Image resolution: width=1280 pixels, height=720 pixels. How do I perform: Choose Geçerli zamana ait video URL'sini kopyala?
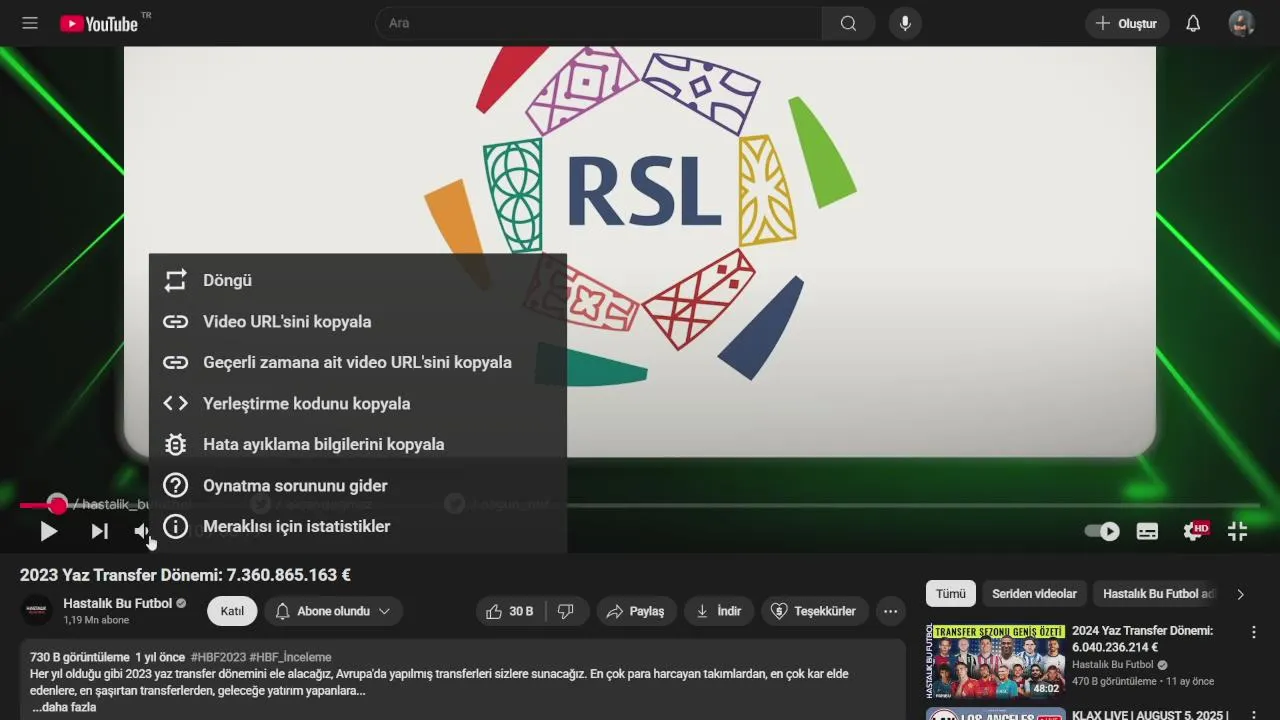coord(358,363)
